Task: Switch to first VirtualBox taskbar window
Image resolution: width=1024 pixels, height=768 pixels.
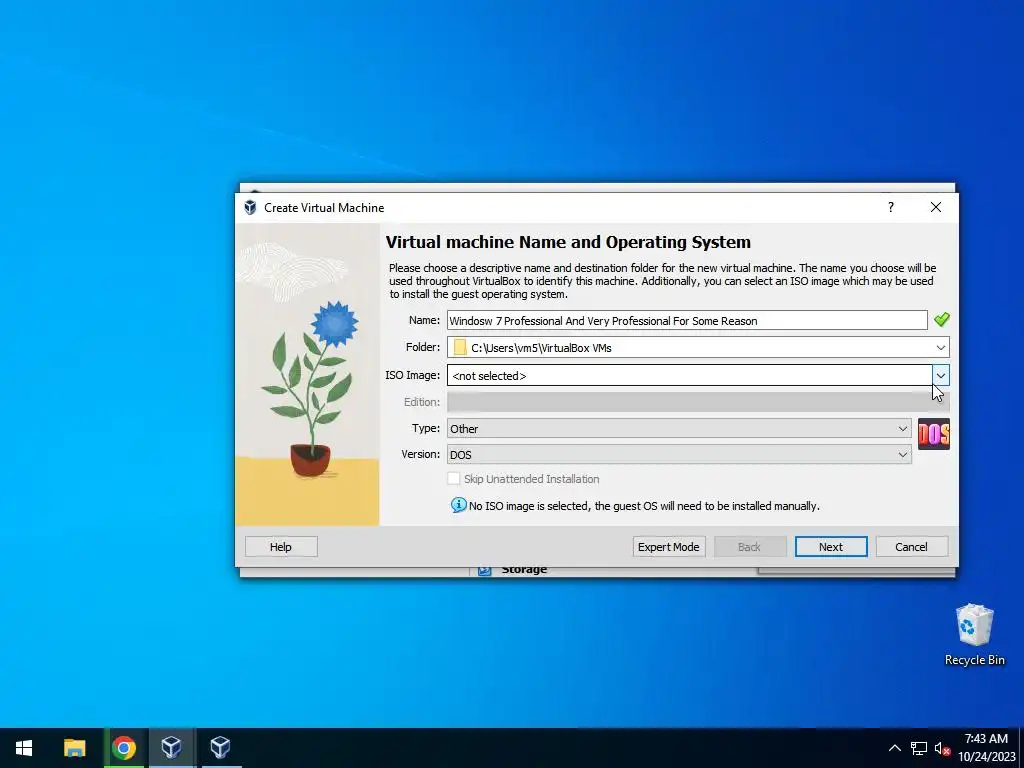Action: [x=171, y=748]
